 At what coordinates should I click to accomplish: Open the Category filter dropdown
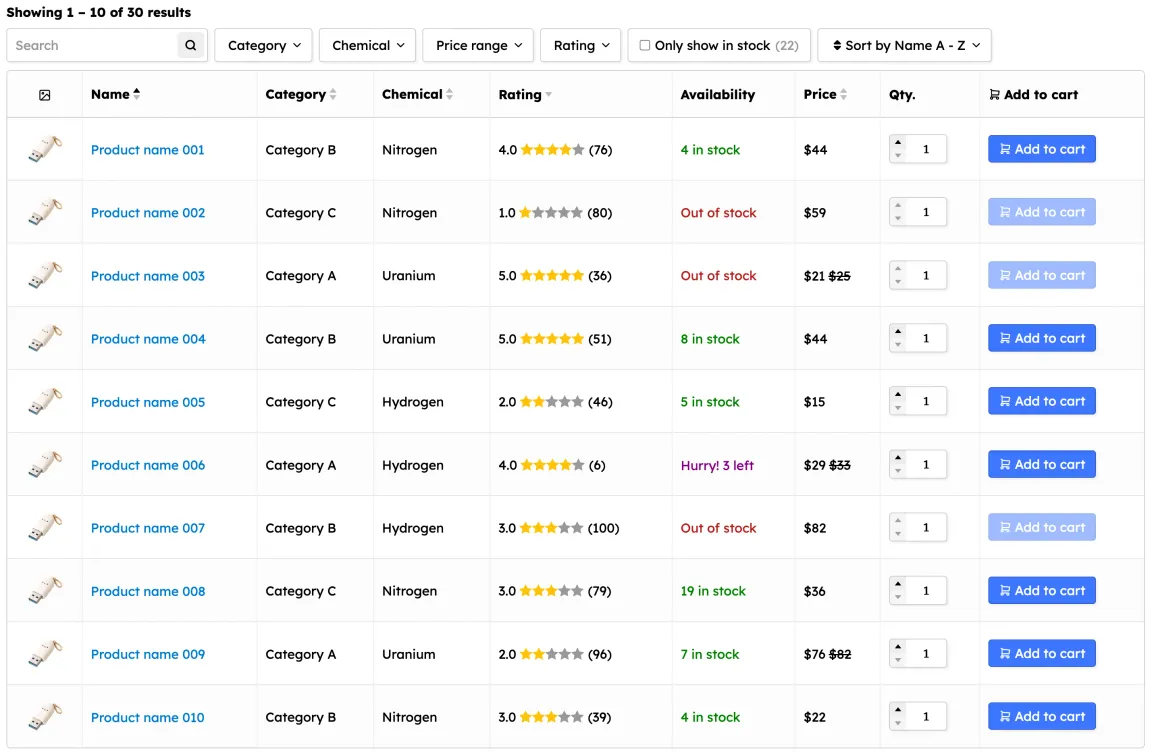263,45
